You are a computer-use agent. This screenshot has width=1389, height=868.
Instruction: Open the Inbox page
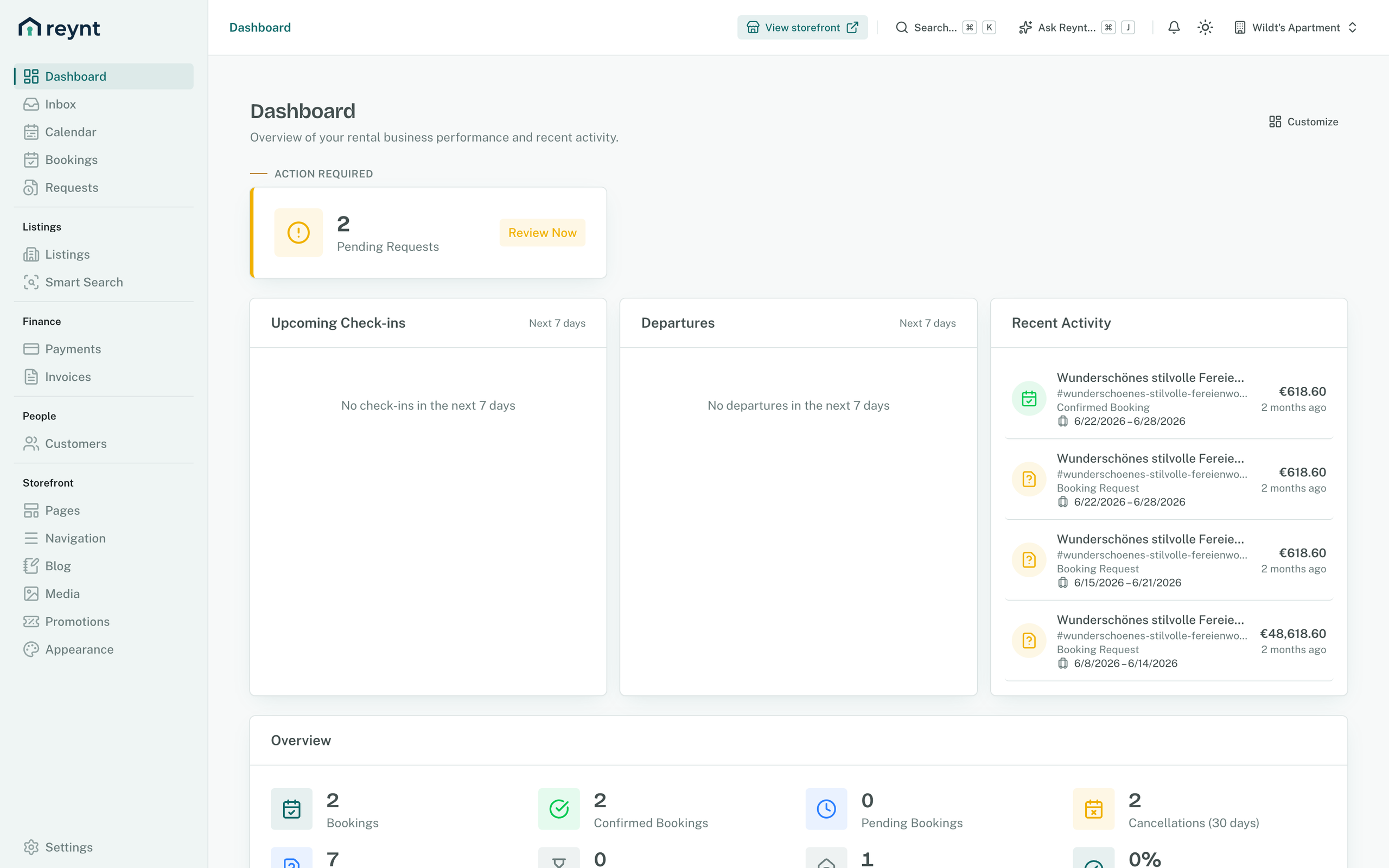[104, 104]
